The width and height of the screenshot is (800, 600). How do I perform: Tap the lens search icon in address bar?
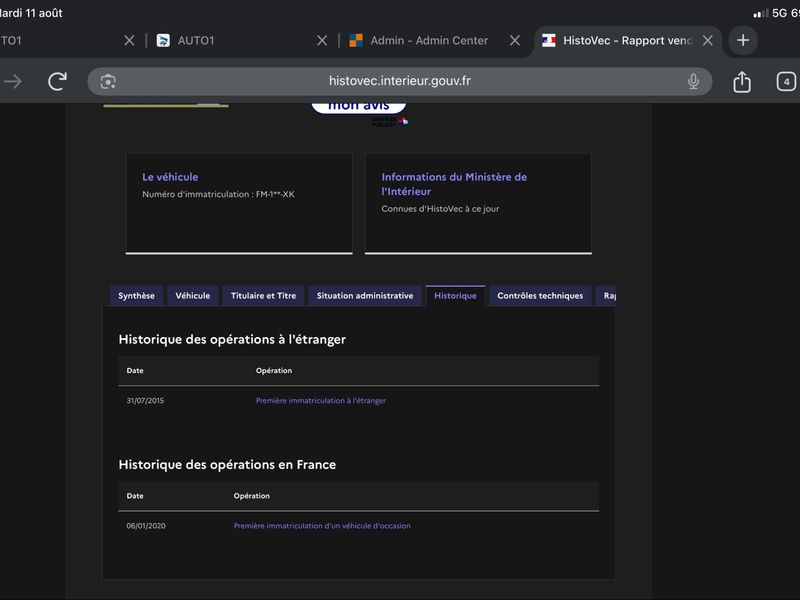[108, 82]
